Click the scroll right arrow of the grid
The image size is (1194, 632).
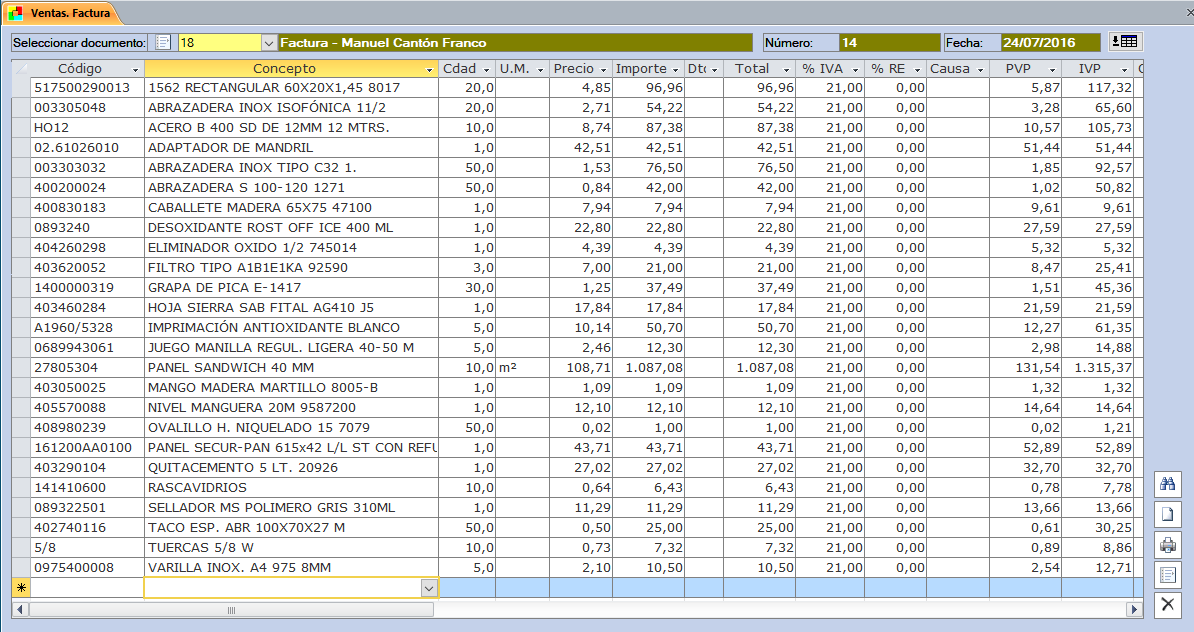(1134, 609)
